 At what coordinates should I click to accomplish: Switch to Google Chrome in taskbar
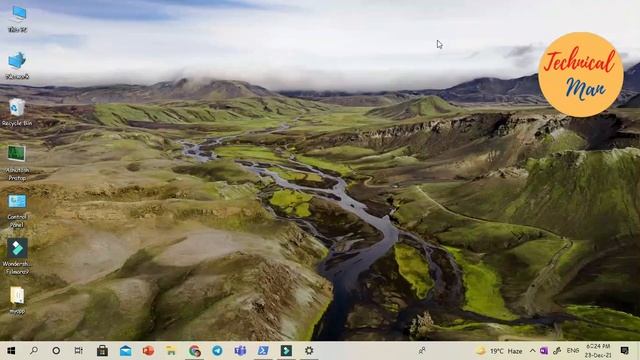[195, 351]
